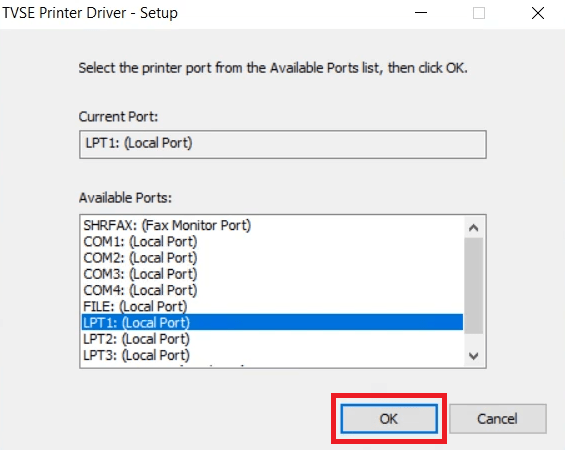The image size is (565, 450).
Task: Minimize the Setup window
Action: (421, 13)
